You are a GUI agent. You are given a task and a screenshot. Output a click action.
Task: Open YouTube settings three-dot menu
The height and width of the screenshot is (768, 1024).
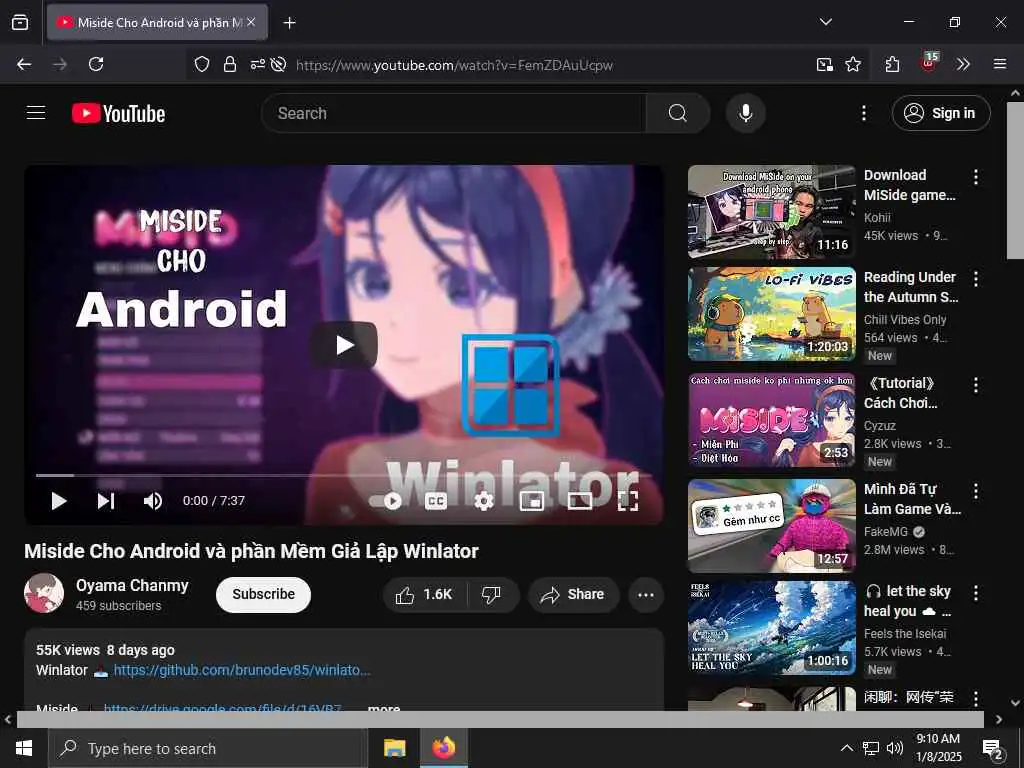[x=863, y=113]
